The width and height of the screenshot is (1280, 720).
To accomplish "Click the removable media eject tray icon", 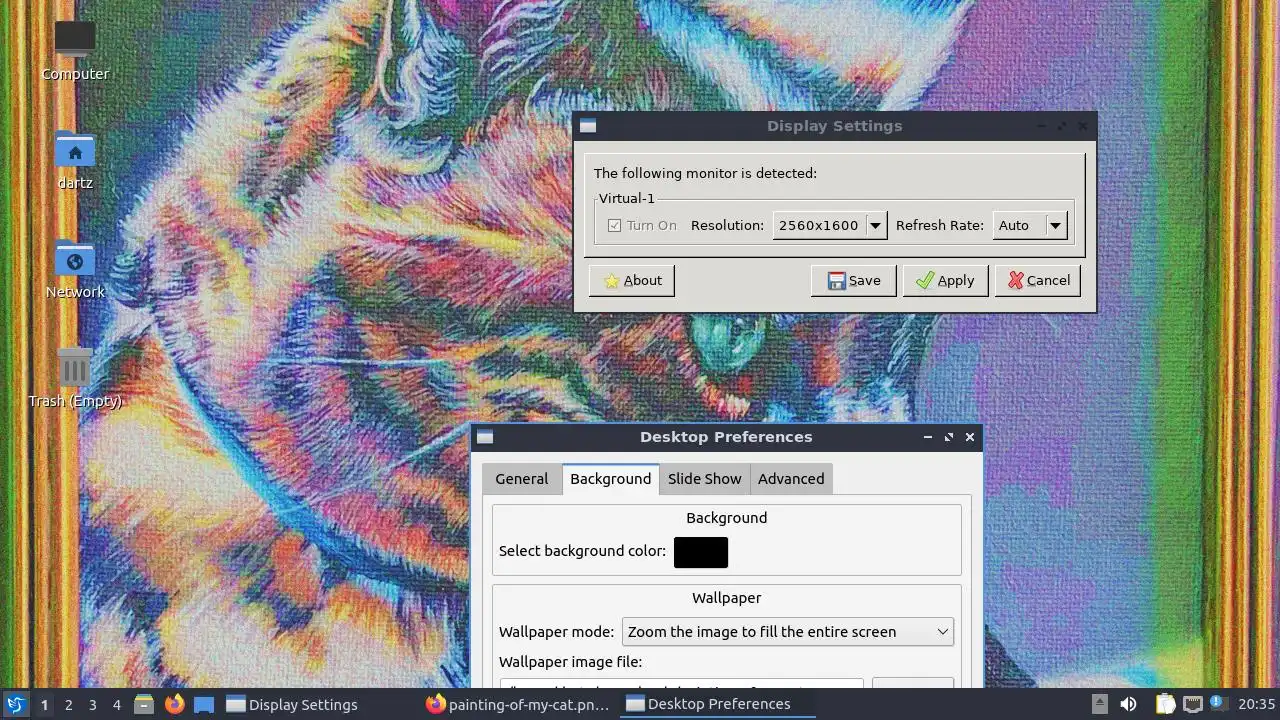I will [1099, 704].
